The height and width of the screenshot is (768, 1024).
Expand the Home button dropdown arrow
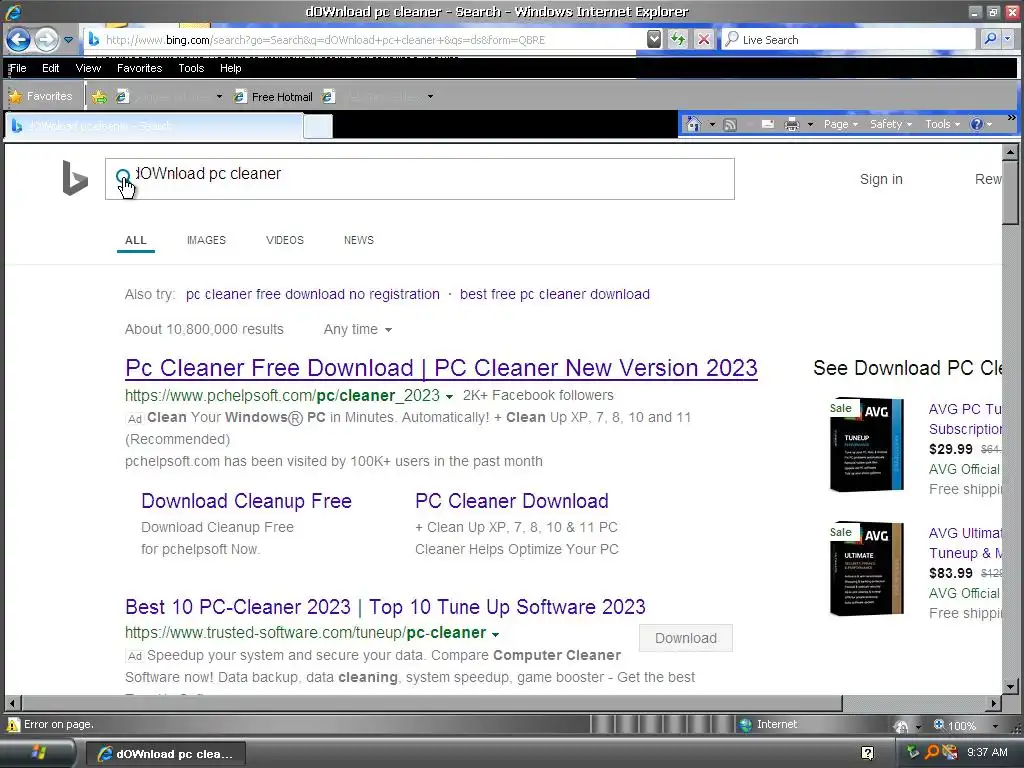(712, 124)
